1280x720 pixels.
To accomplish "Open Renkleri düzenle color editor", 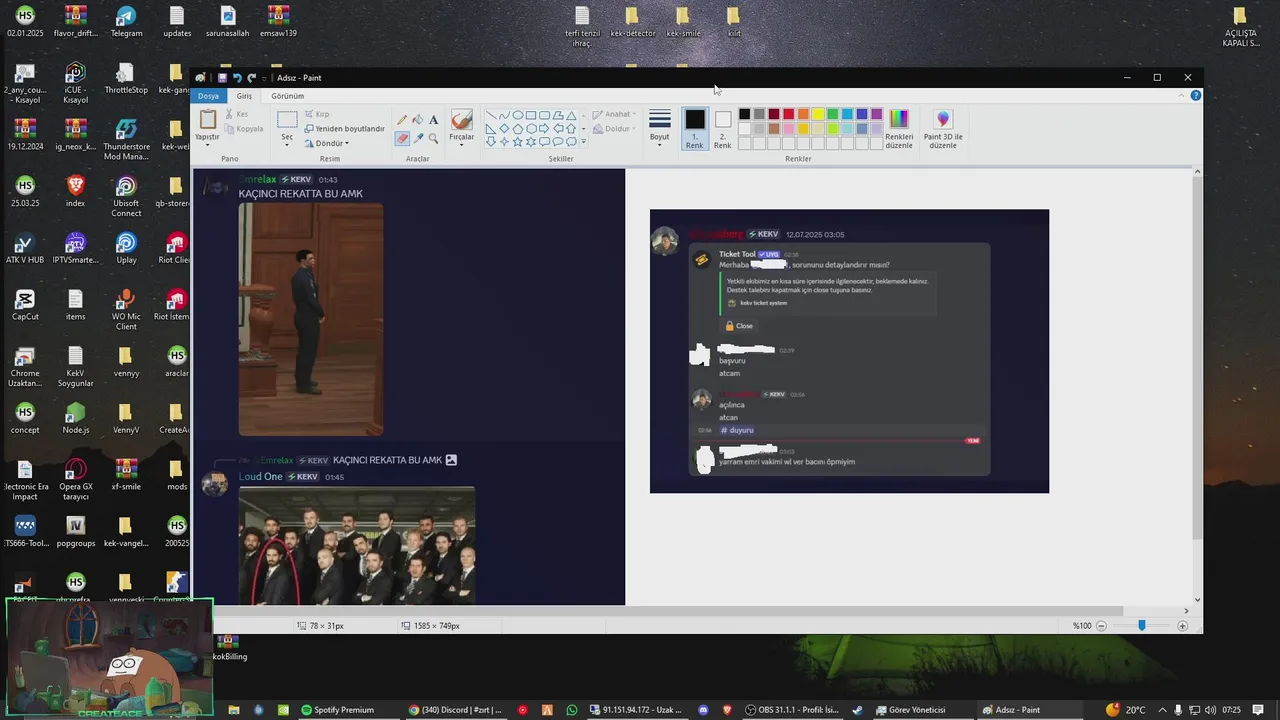I will pyautogui.click(x=899, y=128).
